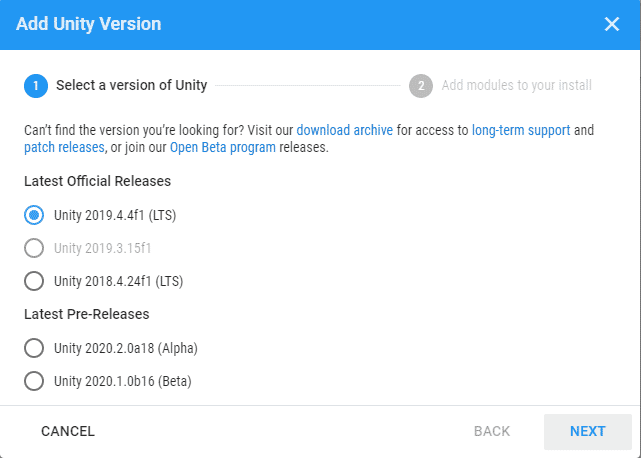Pick Unity 2020.1.0b16 (Beta) release
This screenshot has height=458, width=641.
[34, 381]
